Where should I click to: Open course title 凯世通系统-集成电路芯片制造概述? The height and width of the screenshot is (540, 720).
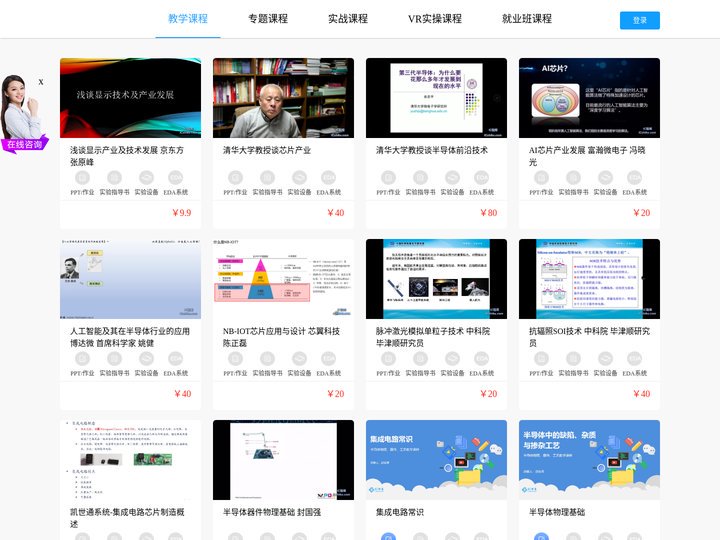coord(127,518)
